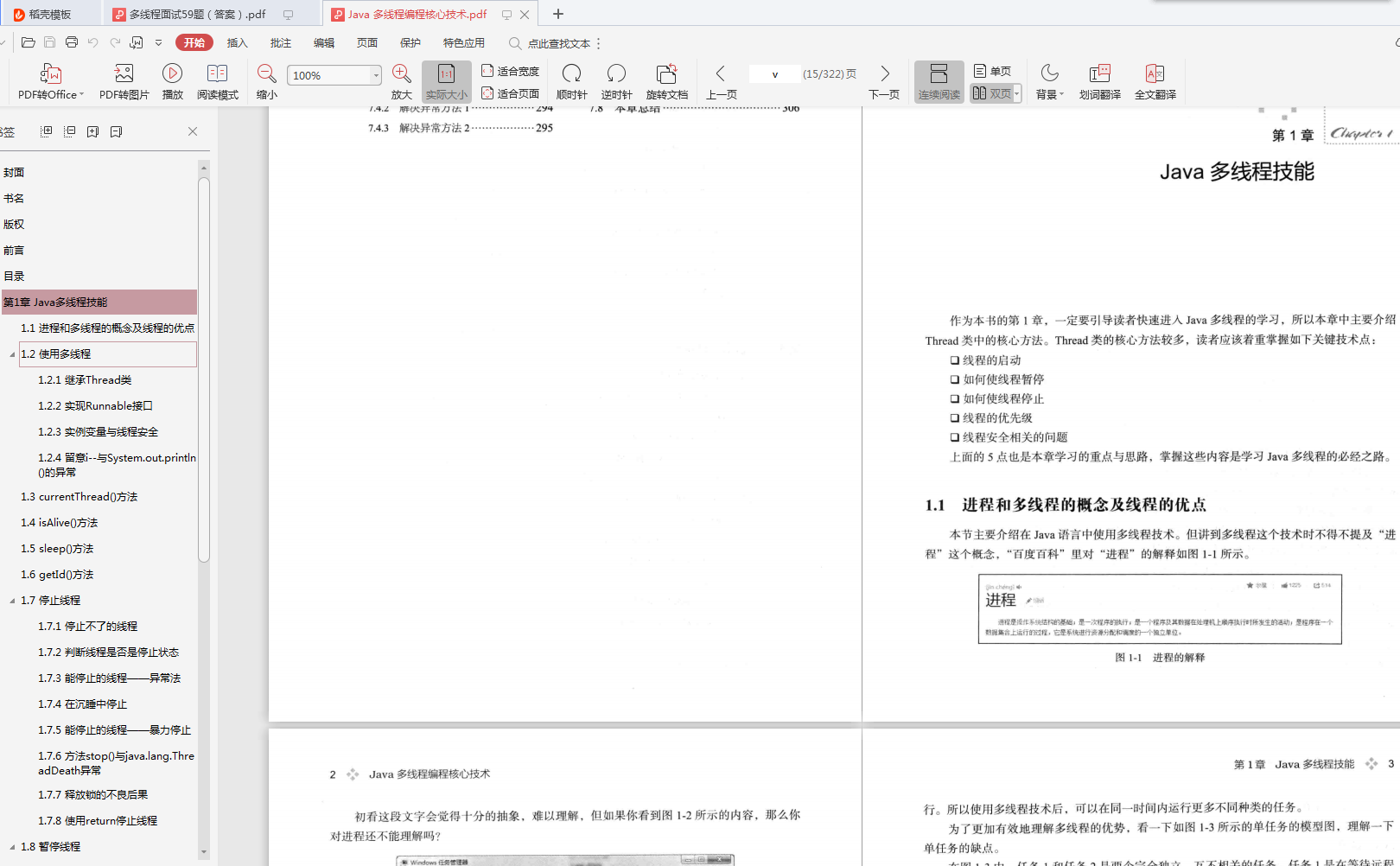1400x866 pixels.
Task: Click the page number input field
Action: [774, 74]
